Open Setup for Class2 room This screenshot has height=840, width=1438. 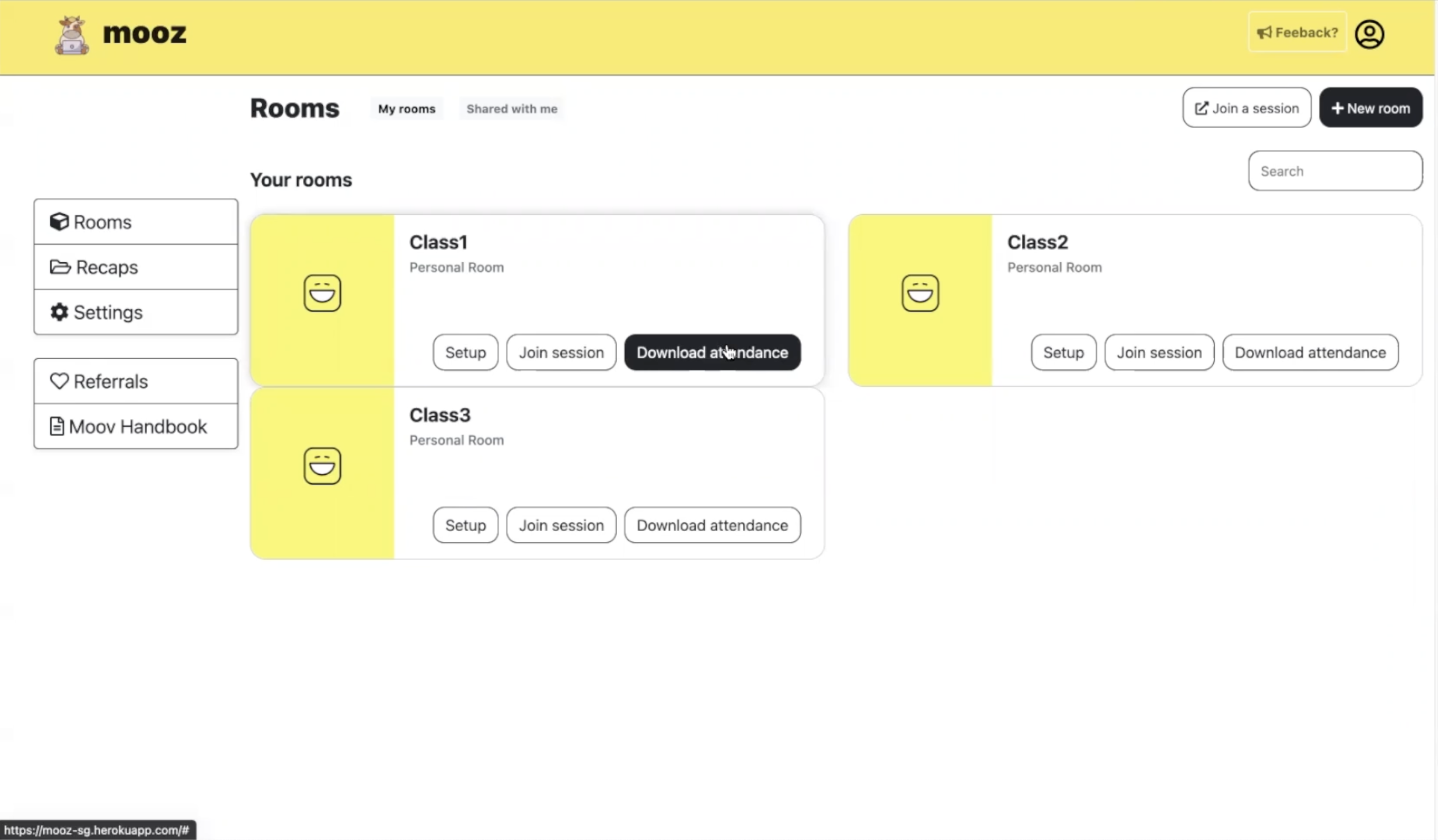(1063, 352)
